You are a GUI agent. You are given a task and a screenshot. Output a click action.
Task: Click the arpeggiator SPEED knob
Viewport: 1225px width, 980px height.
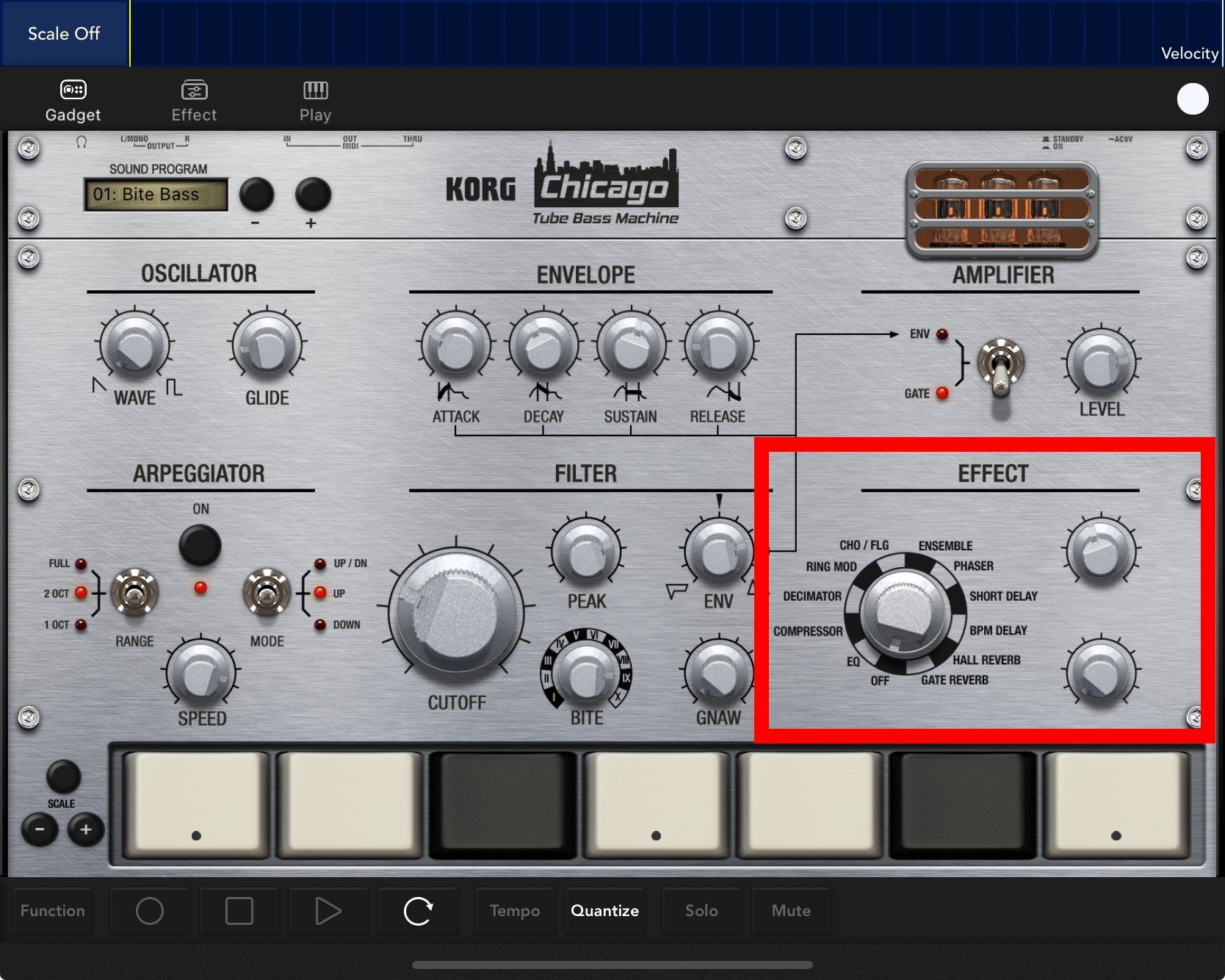tap(201, 673)
